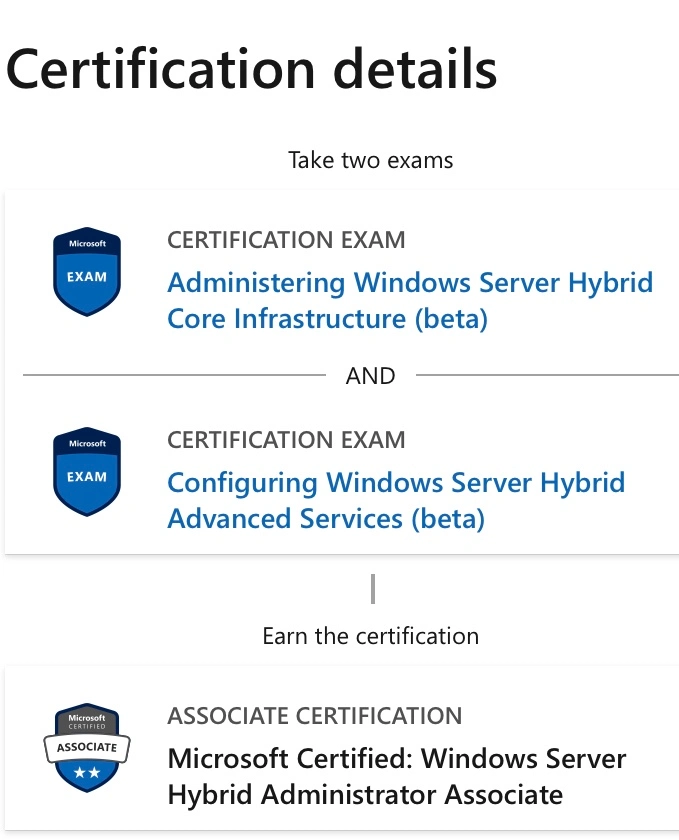Open Configuring Windows Server Hybrid Advanced Services link
This screenshot has height=840, width=679.
[x=396, y=500]
